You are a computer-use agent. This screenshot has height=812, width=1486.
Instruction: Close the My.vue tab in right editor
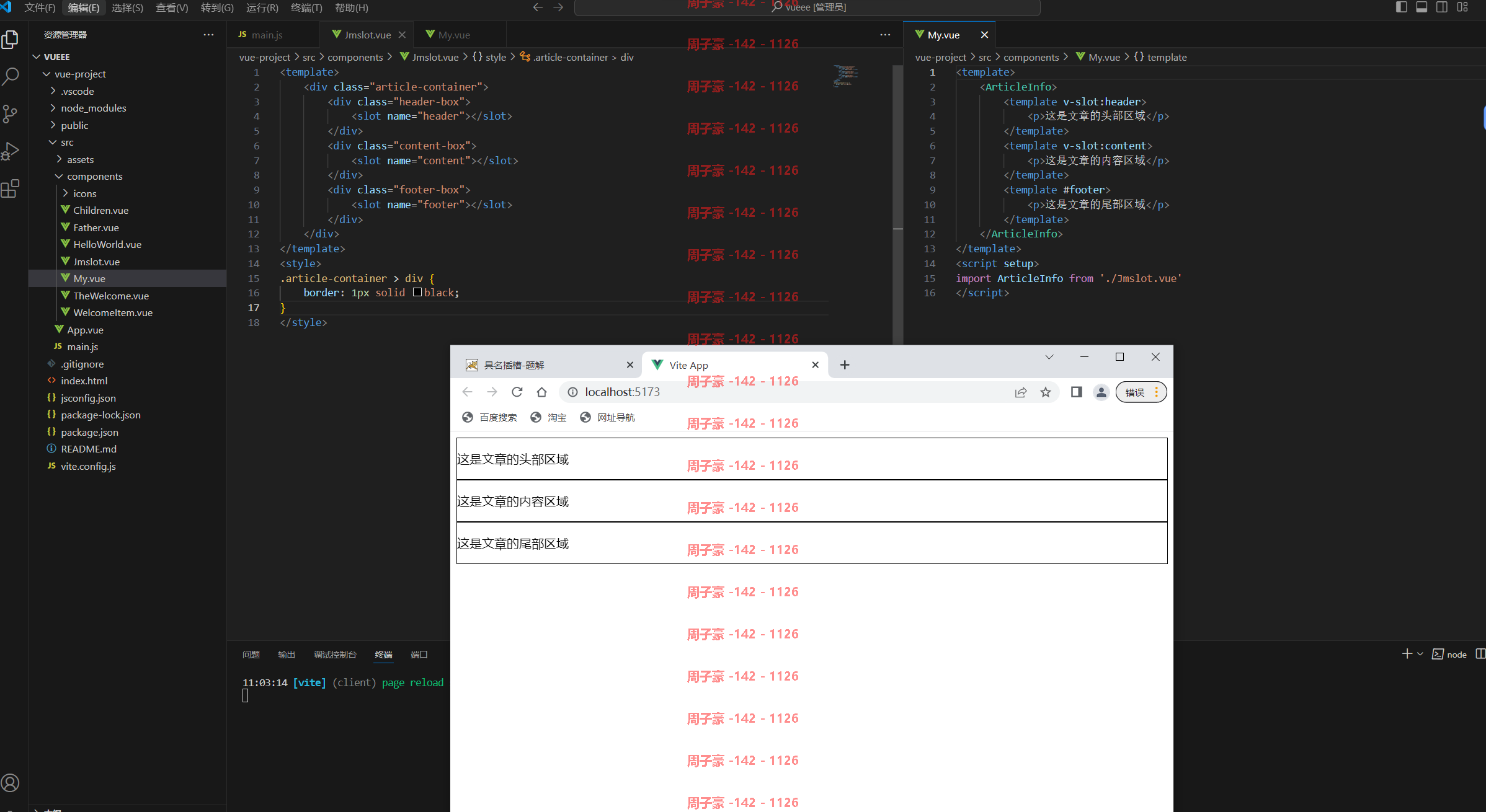click(x=984, y=35)
